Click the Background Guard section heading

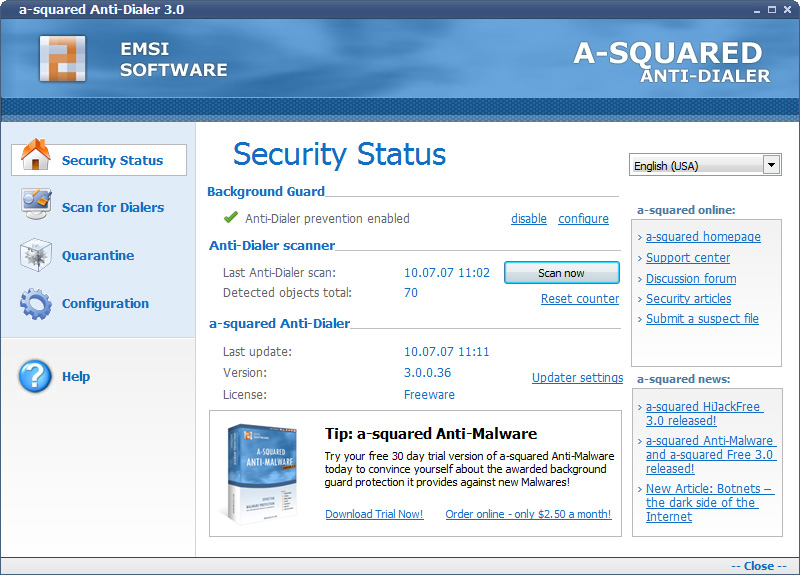(x=266, y=192)
